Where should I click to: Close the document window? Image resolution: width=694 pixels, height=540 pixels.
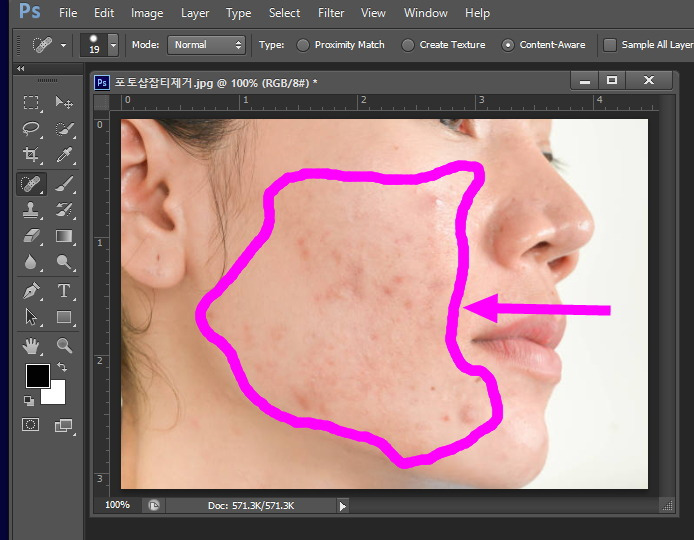(649, 81)
